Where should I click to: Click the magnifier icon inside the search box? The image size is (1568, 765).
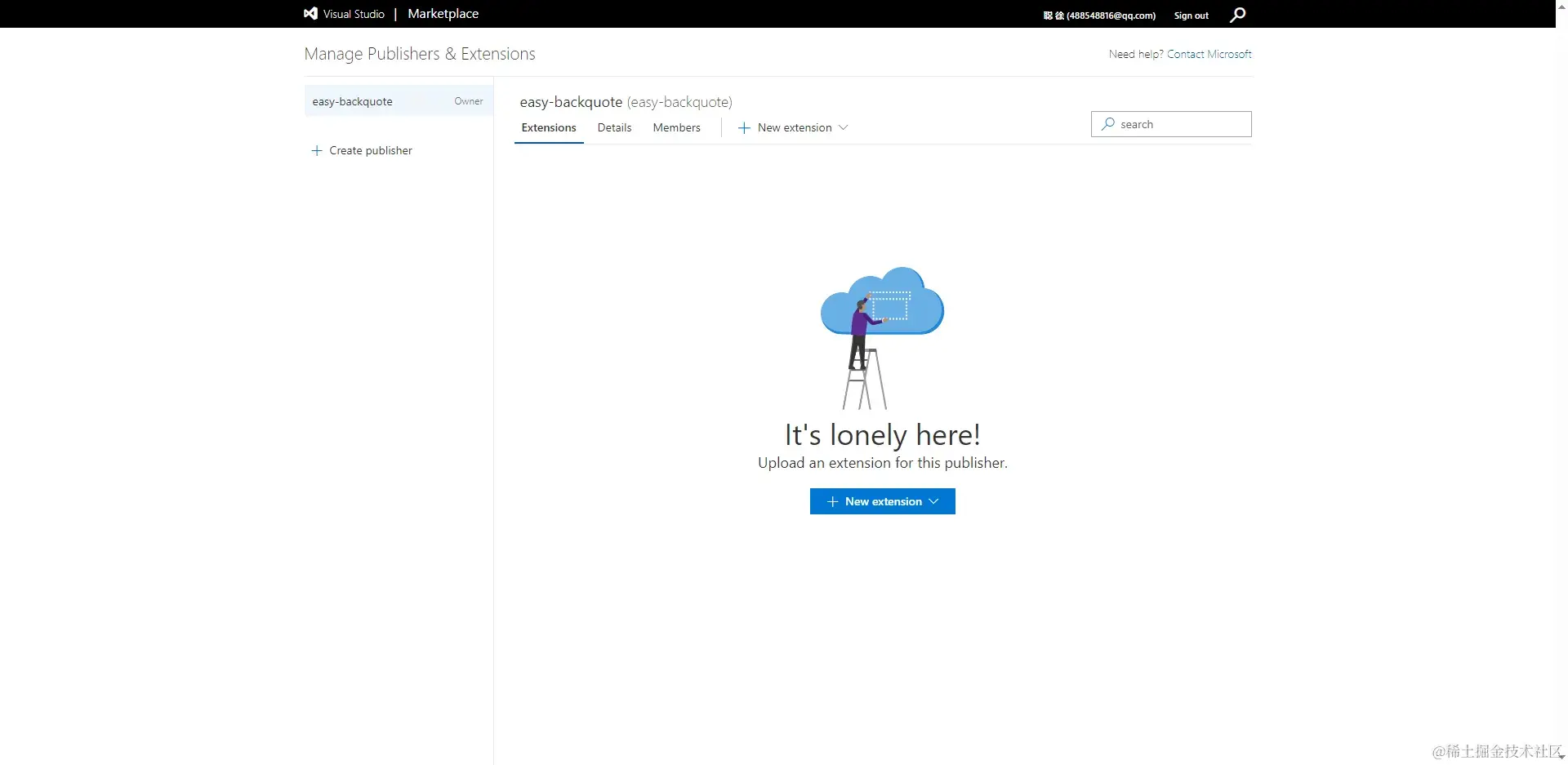pyautogui.click(x=1108, y=124)
